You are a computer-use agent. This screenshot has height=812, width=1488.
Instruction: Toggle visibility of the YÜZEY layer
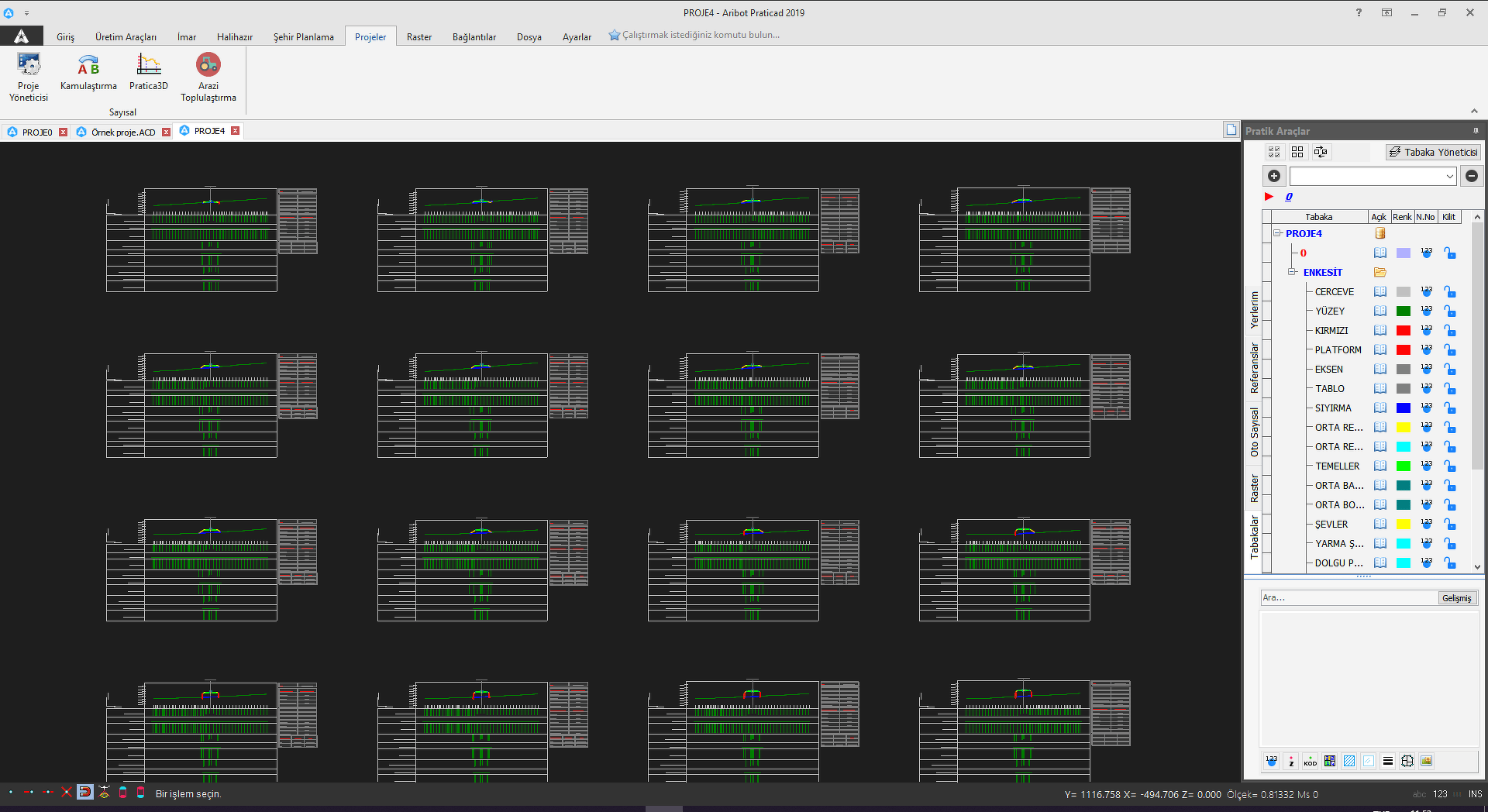(x=1379, y=311)
